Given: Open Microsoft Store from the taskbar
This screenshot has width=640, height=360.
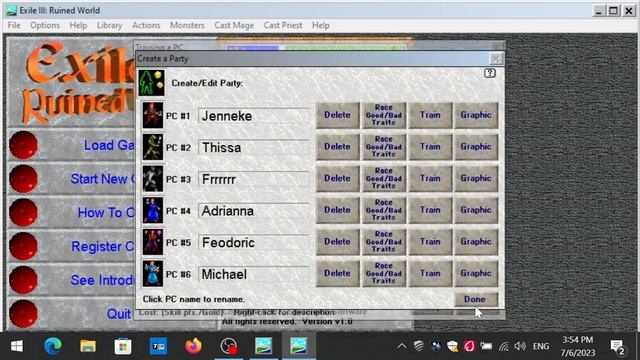Looking at the screenshot, I should 123,346.
